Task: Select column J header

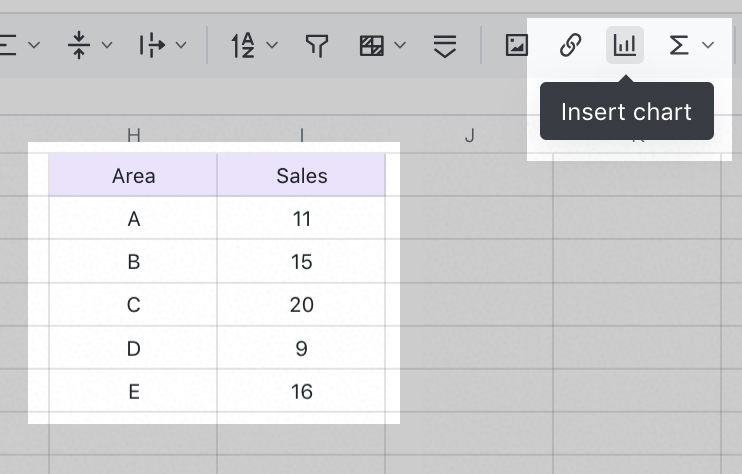Action: click(469, 135)
